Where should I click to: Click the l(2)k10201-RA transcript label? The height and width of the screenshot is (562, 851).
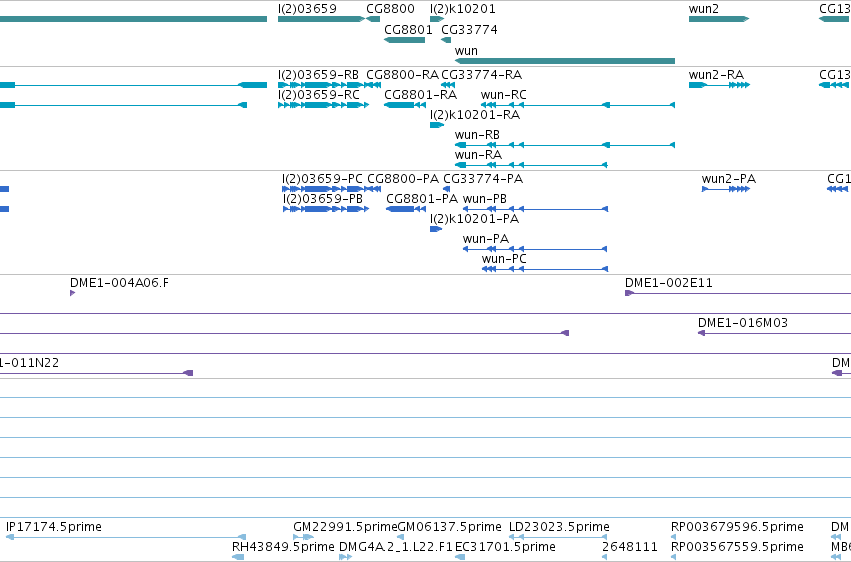click(475, 114)
